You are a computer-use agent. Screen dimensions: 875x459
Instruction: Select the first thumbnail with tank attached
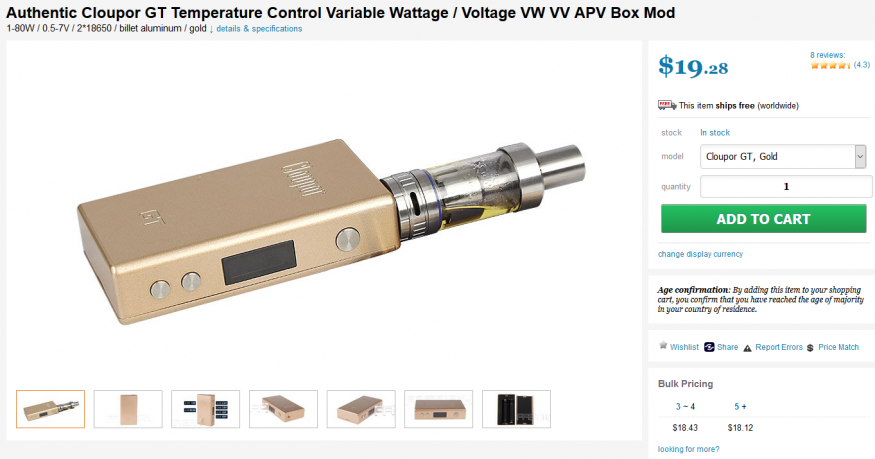[50, 409]
